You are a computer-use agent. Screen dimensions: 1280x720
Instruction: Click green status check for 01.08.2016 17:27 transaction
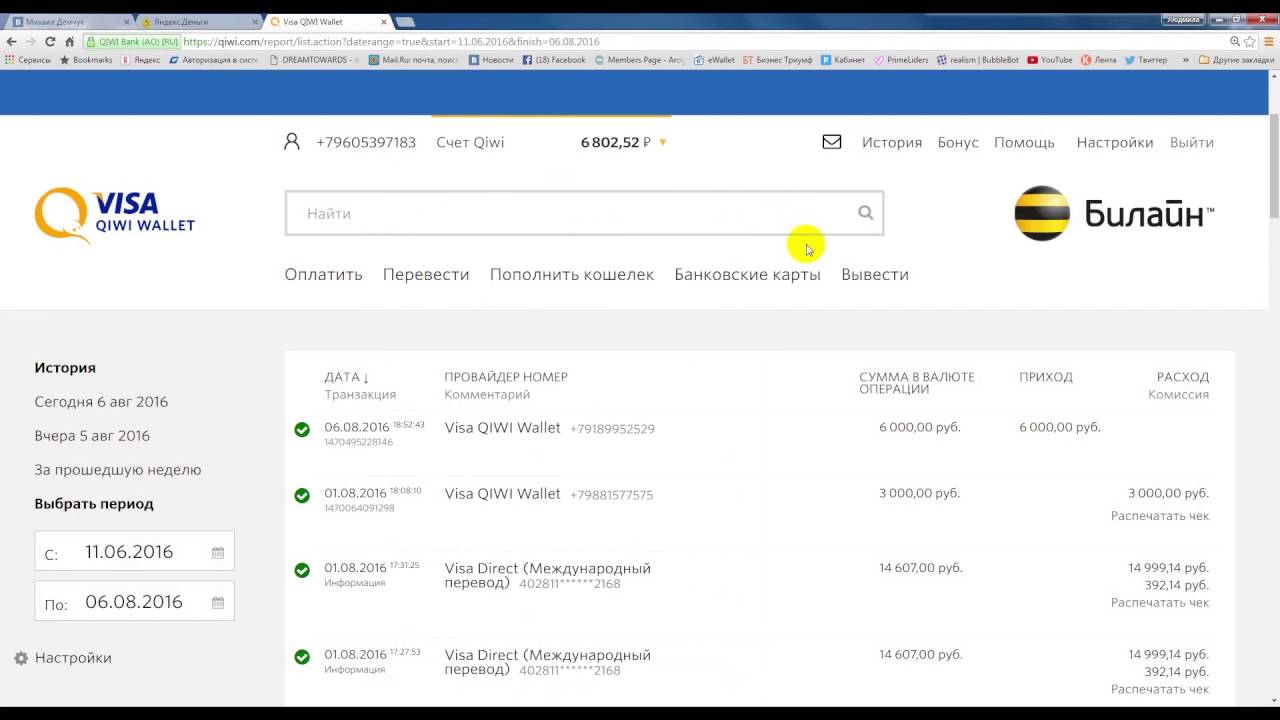pos(302,657)
